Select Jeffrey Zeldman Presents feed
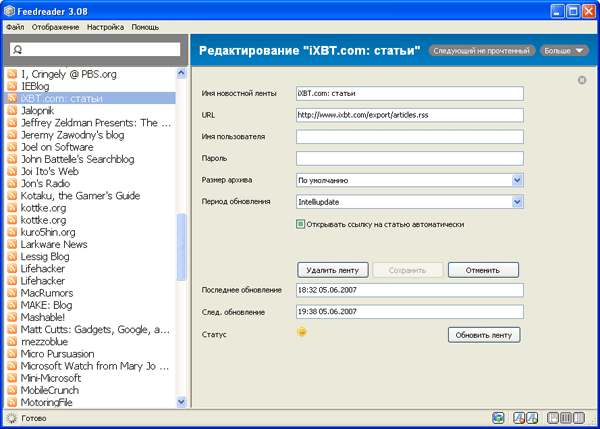 [90, 123]
